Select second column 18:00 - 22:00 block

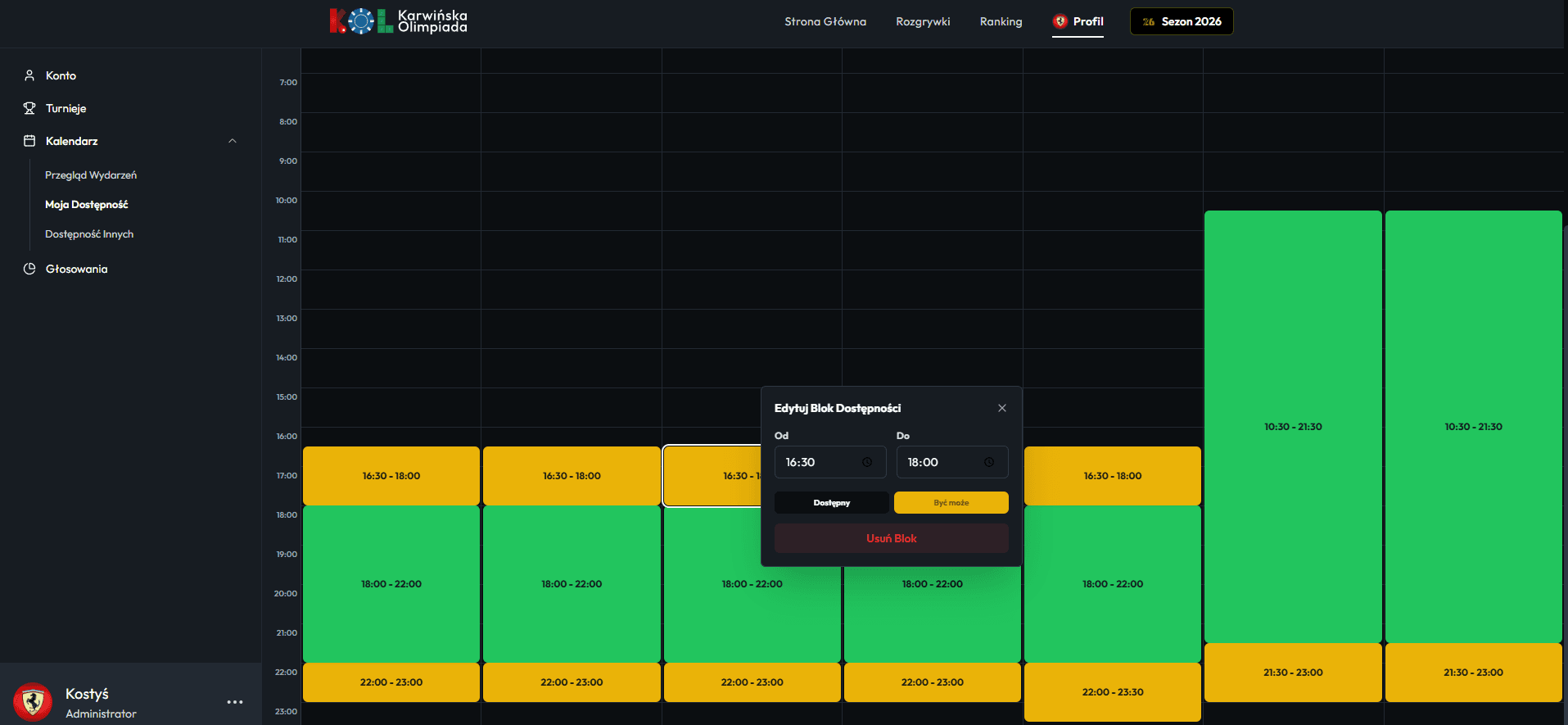572,584
